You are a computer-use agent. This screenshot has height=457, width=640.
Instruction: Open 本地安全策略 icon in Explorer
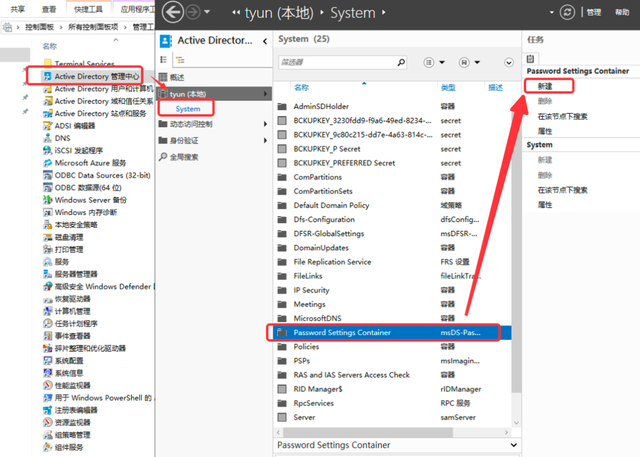pyautogui.click(x=48, y=224)
